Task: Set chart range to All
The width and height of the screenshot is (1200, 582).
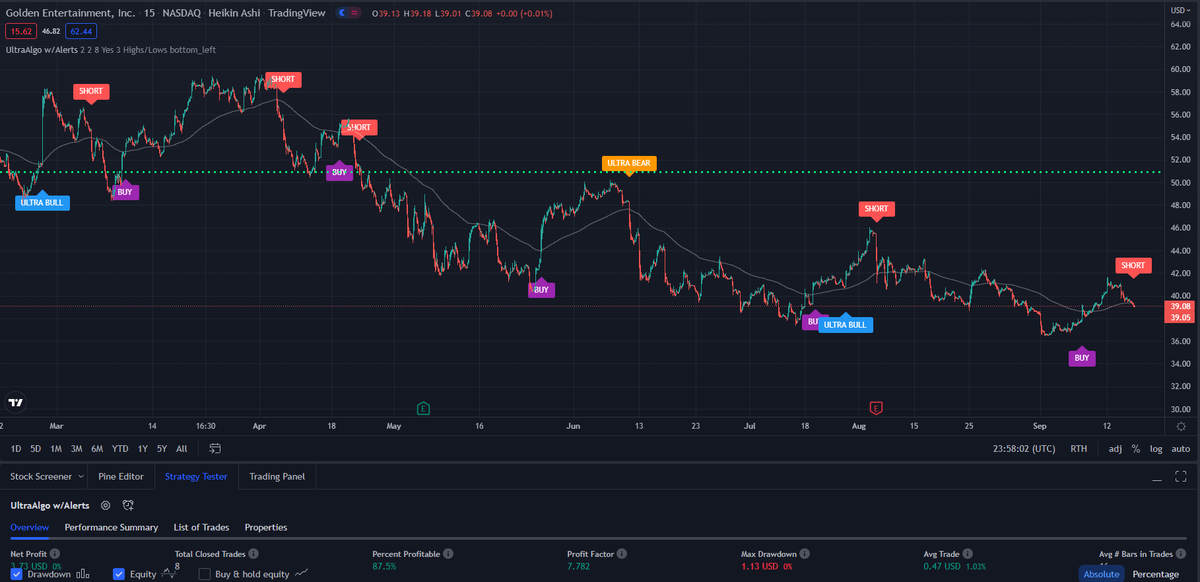Action: [x=181, y=448]
